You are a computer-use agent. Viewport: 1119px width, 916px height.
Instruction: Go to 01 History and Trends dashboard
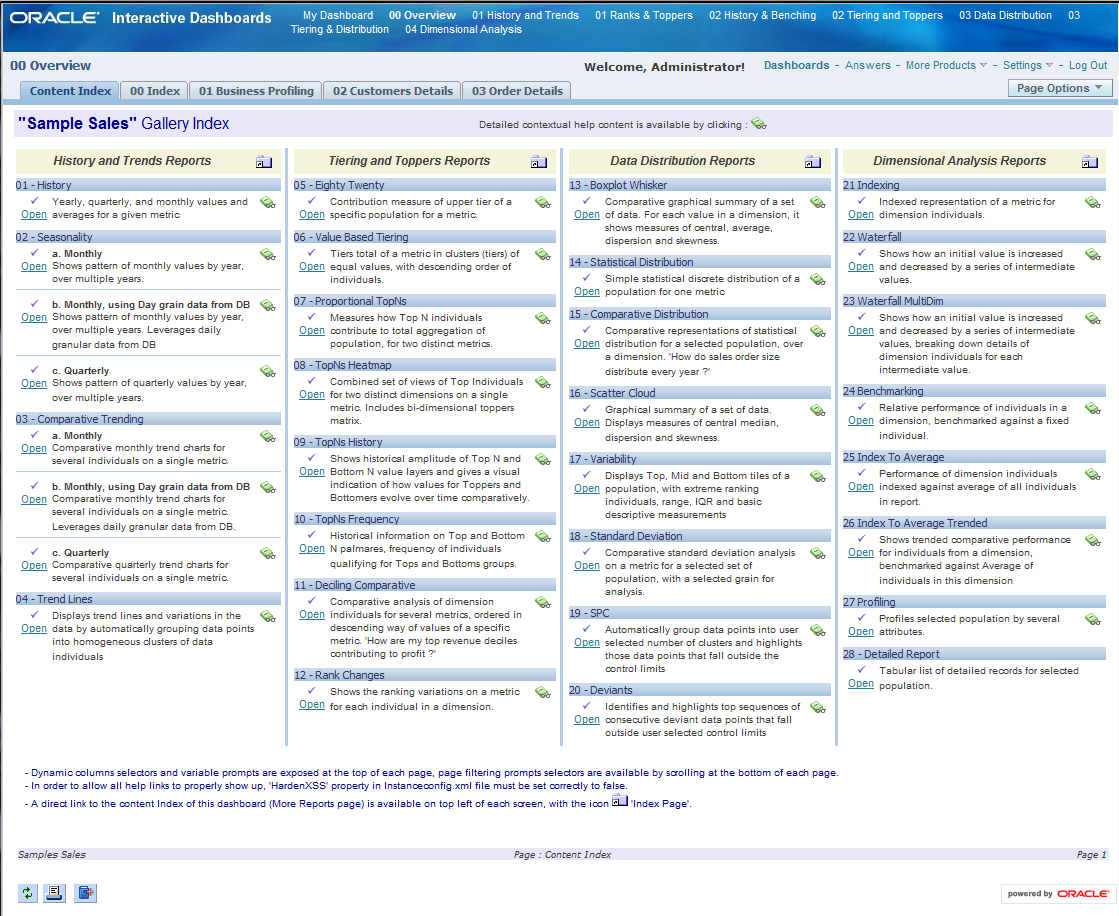[x=525, y=15]
